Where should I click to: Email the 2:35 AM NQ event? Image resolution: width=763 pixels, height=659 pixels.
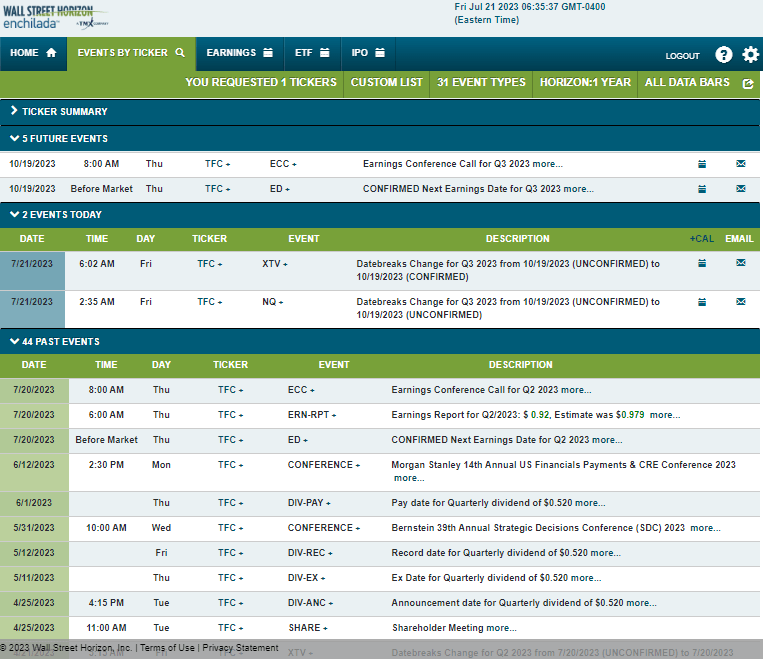[x=741, y=302]
